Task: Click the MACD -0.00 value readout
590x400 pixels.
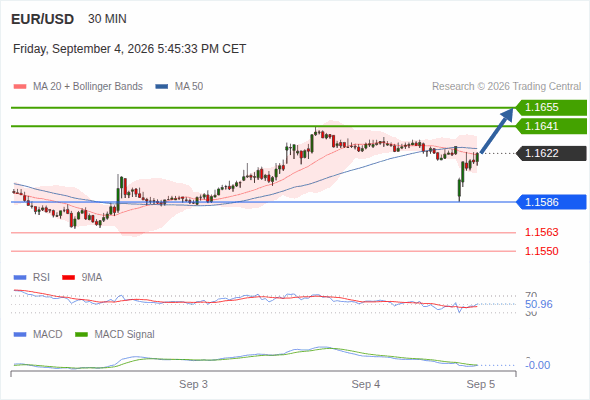Action: pyautogui.click(x=538, y=365)
